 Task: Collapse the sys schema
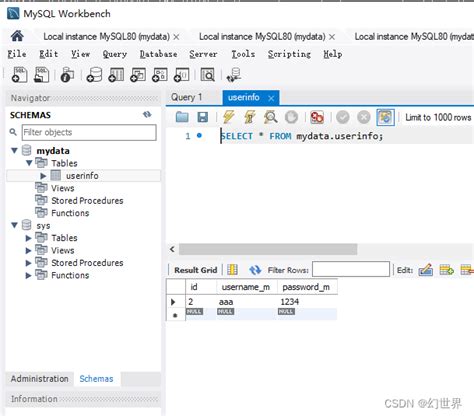(14, 225)
